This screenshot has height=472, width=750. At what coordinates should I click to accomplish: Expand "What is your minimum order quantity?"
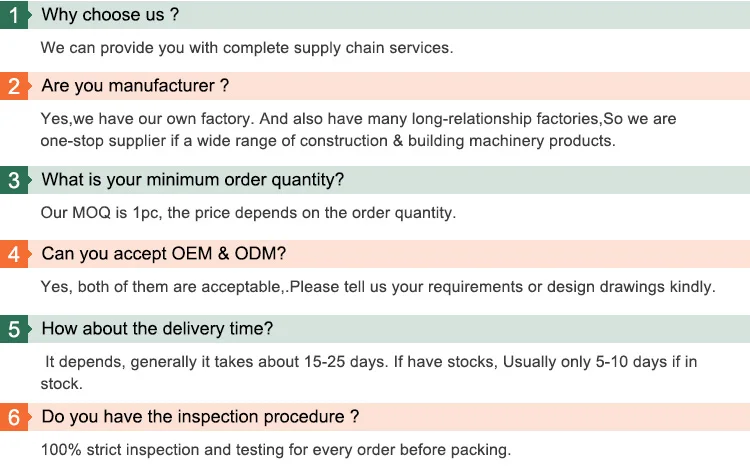(192, 180)
